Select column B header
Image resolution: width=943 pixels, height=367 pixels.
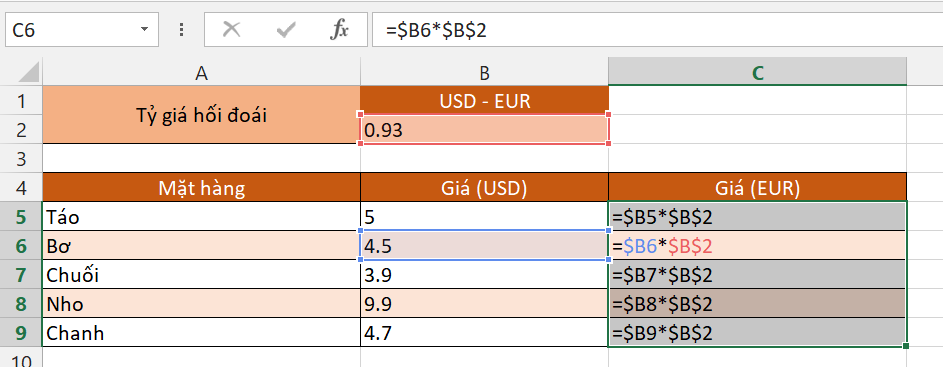tap(484, 72)
